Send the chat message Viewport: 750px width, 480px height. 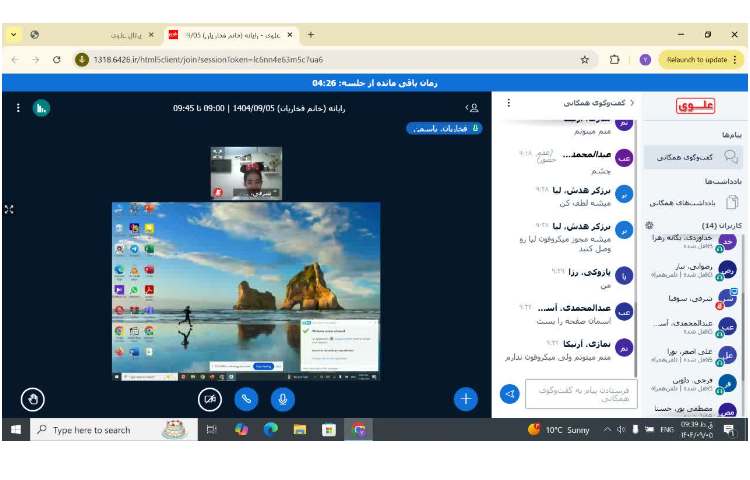click(x=510, y=394)
